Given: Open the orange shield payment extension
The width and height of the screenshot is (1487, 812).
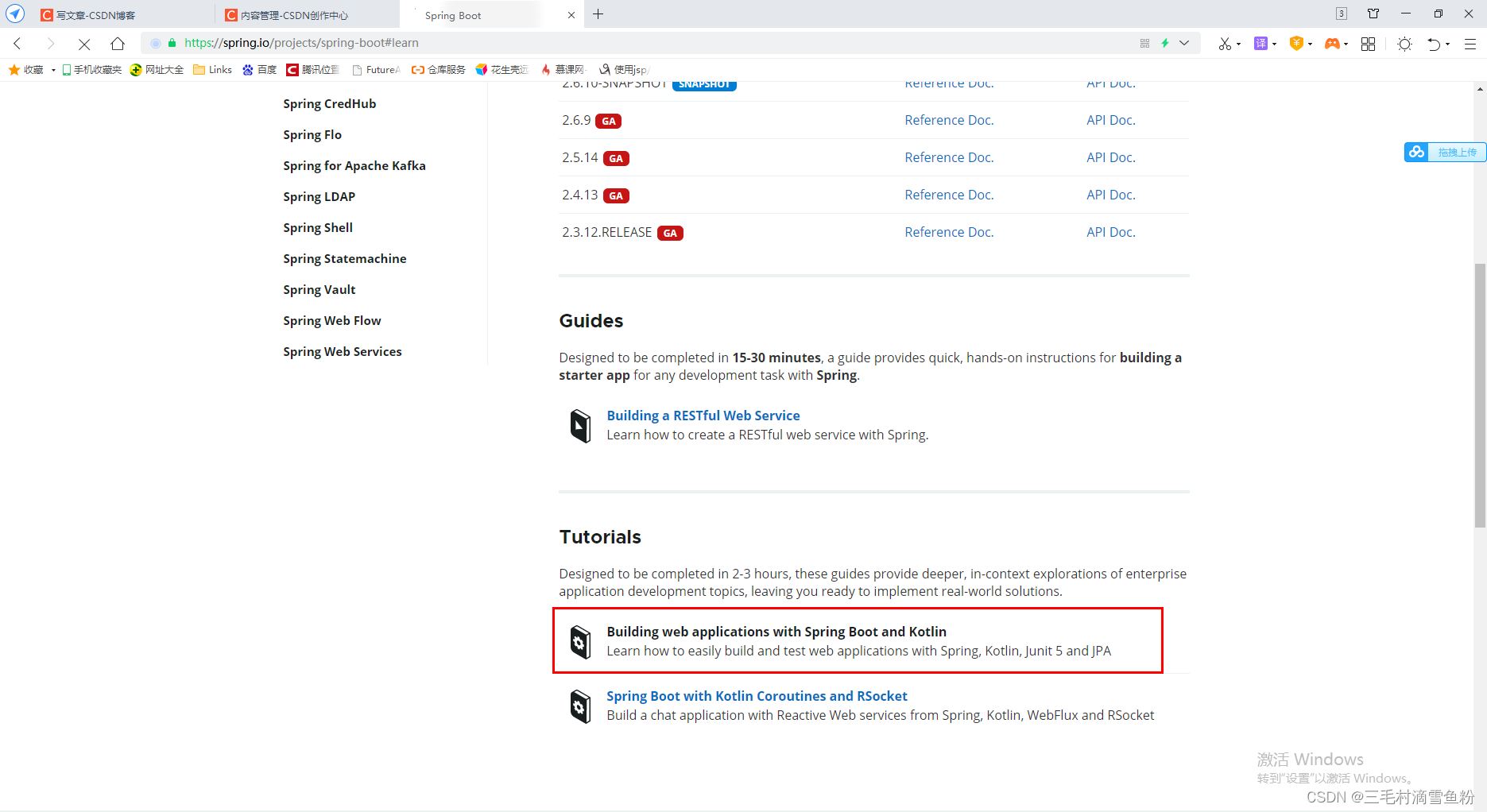Looking at the screenshot, I should tap(1296, 44).
